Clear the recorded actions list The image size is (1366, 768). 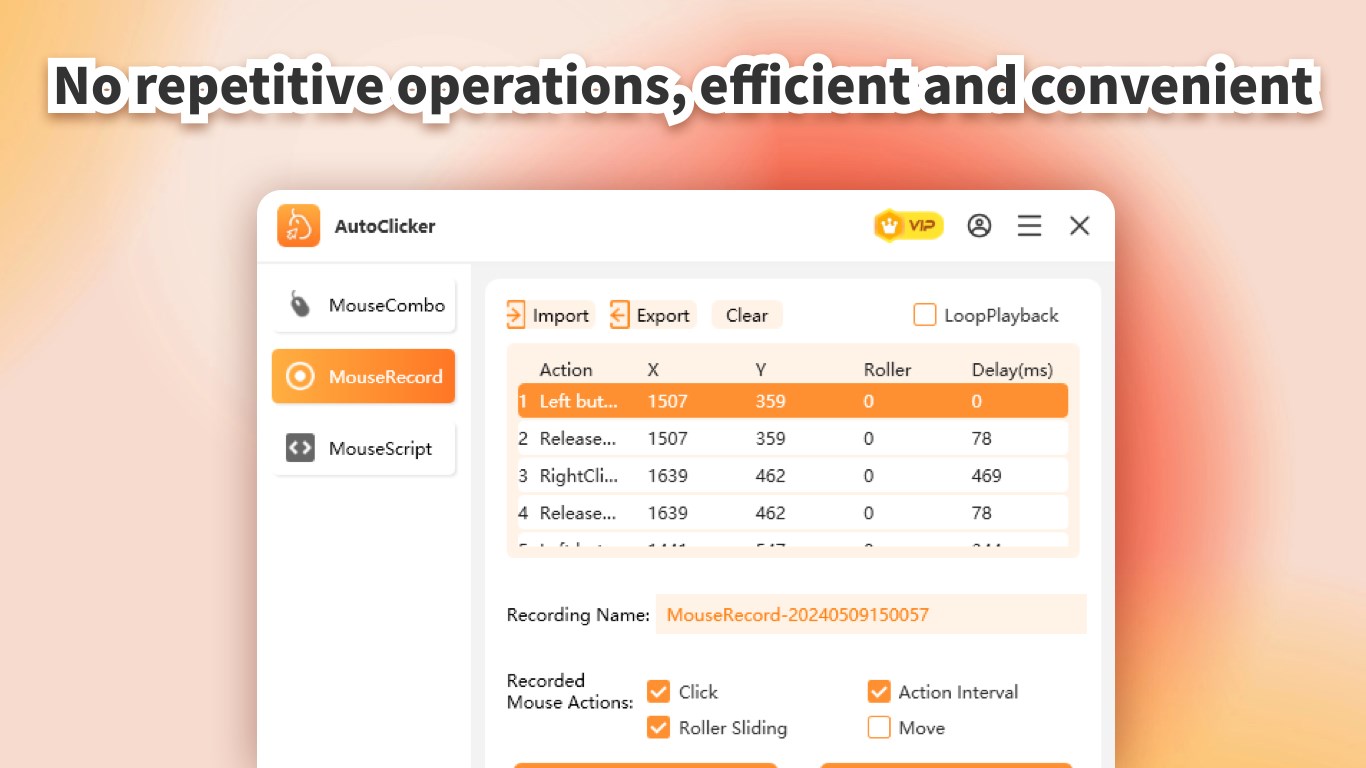click(746, 315)
